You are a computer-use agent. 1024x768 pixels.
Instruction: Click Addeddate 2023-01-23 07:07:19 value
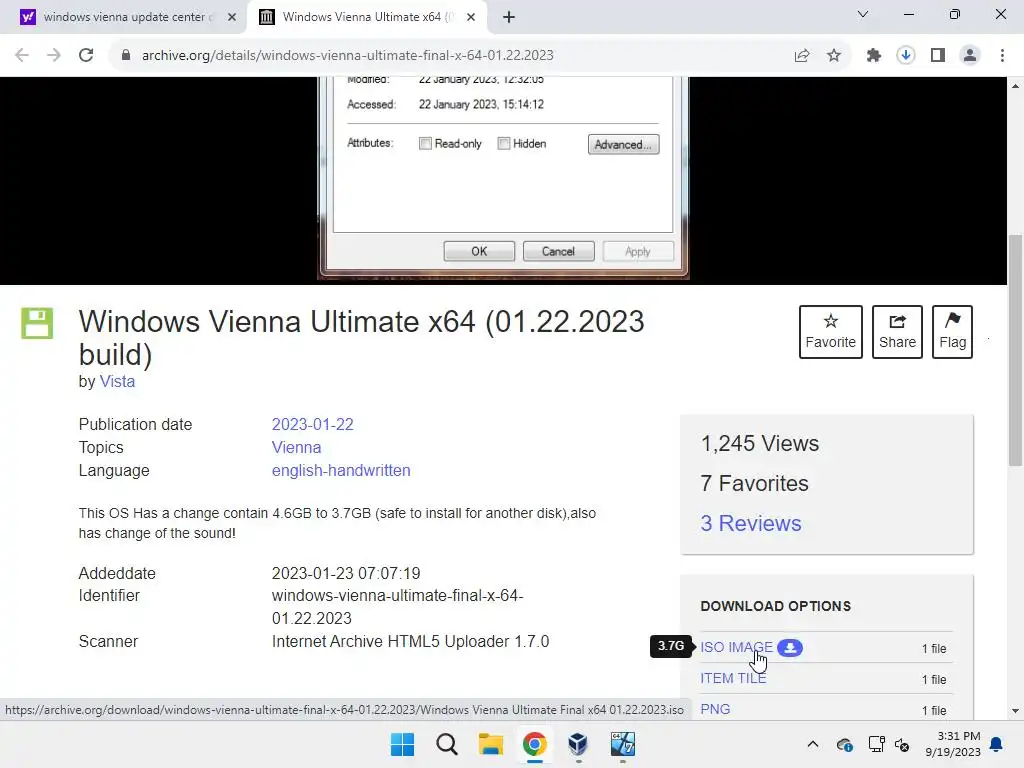point(346,573)
